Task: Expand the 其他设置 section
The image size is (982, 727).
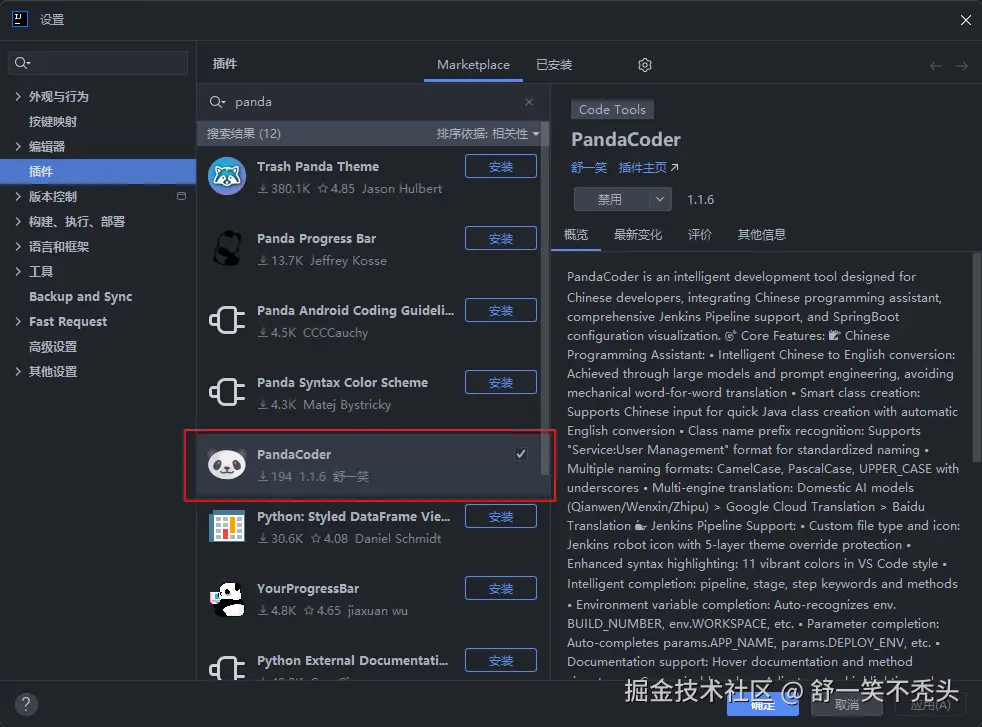Action: [18, 372]
